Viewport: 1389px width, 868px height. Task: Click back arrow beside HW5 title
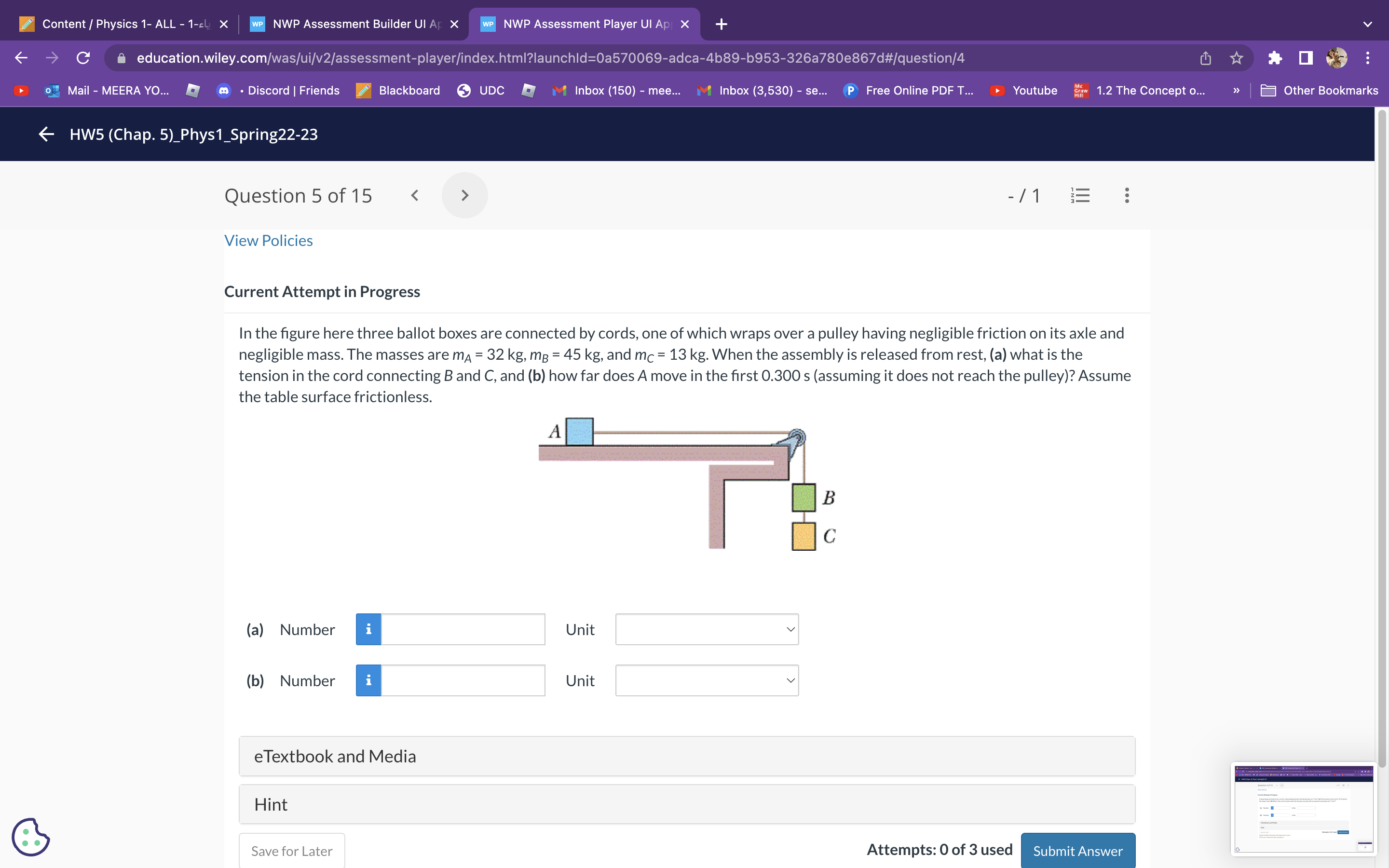coord(46,135)
